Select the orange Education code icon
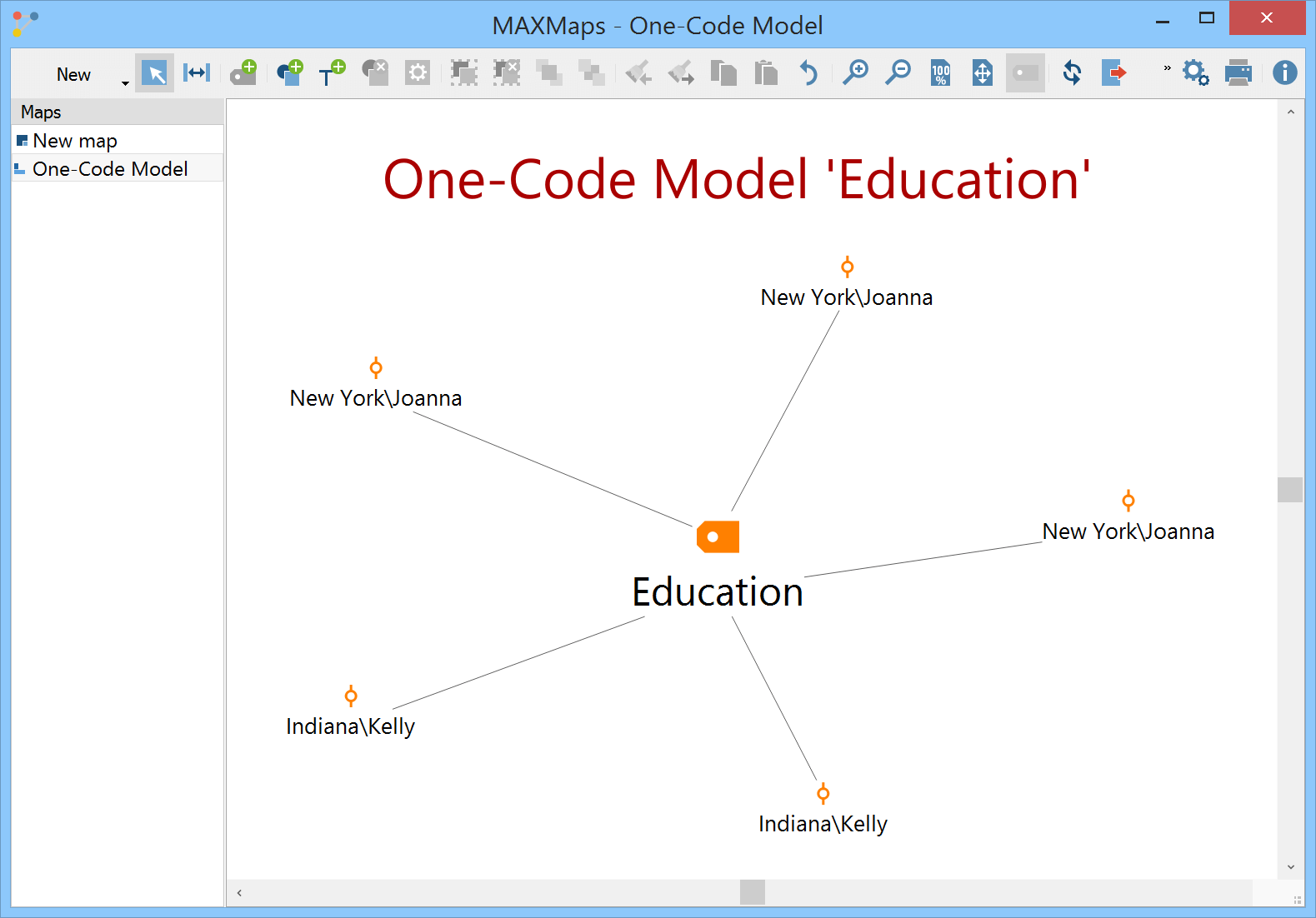Viewport: 1316px width, 918px height. [718, 536]
